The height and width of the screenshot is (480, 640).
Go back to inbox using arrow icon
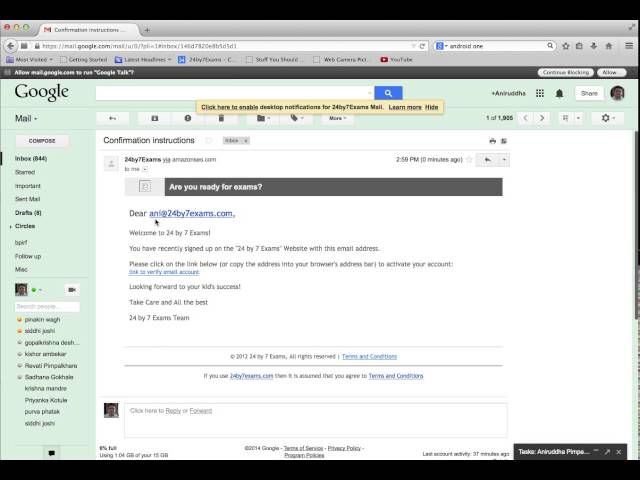pyautogui.click(x=113, y=118)
